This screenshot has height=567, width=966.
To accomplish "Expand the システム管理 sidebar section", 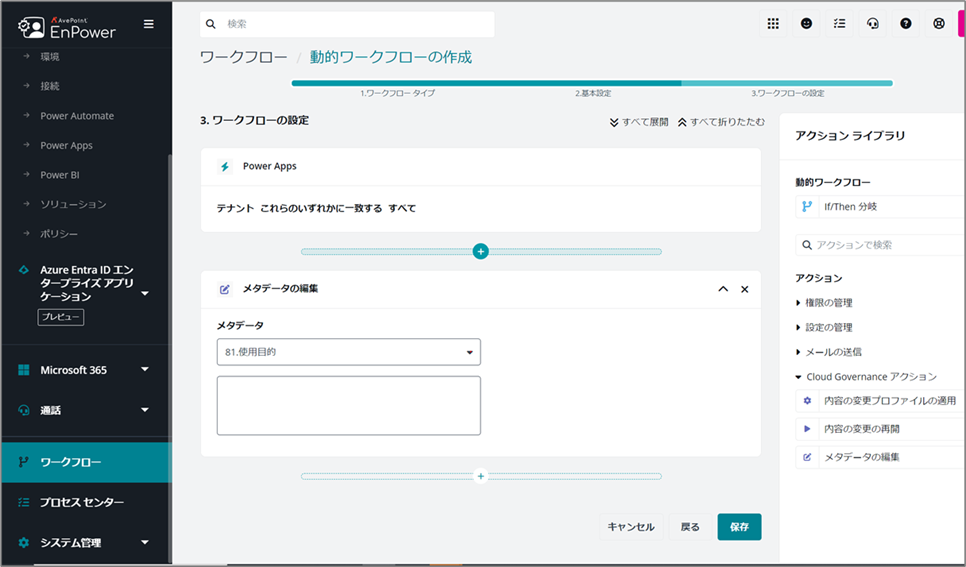I will click(x=145, y=542).
